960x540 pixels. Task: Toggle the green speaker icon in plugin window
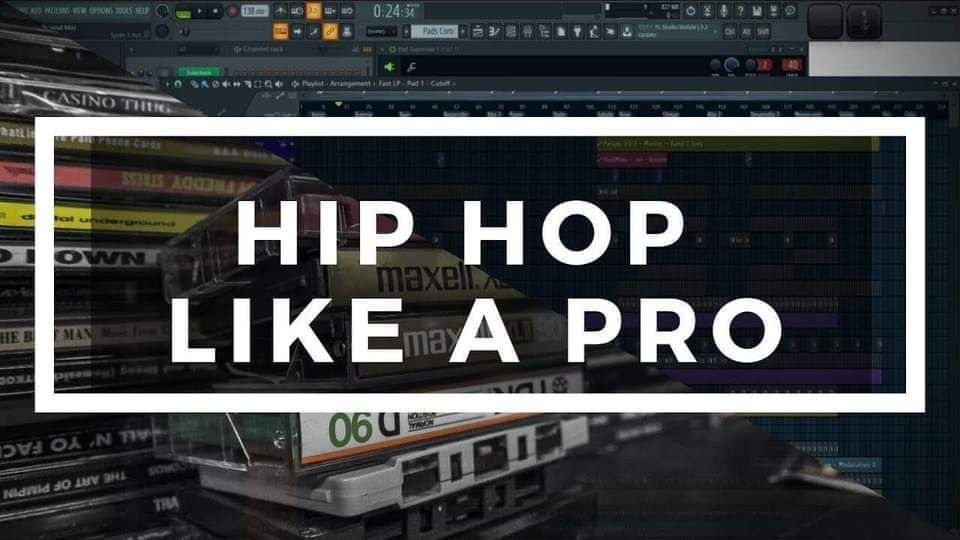click(x=389, y=67)
